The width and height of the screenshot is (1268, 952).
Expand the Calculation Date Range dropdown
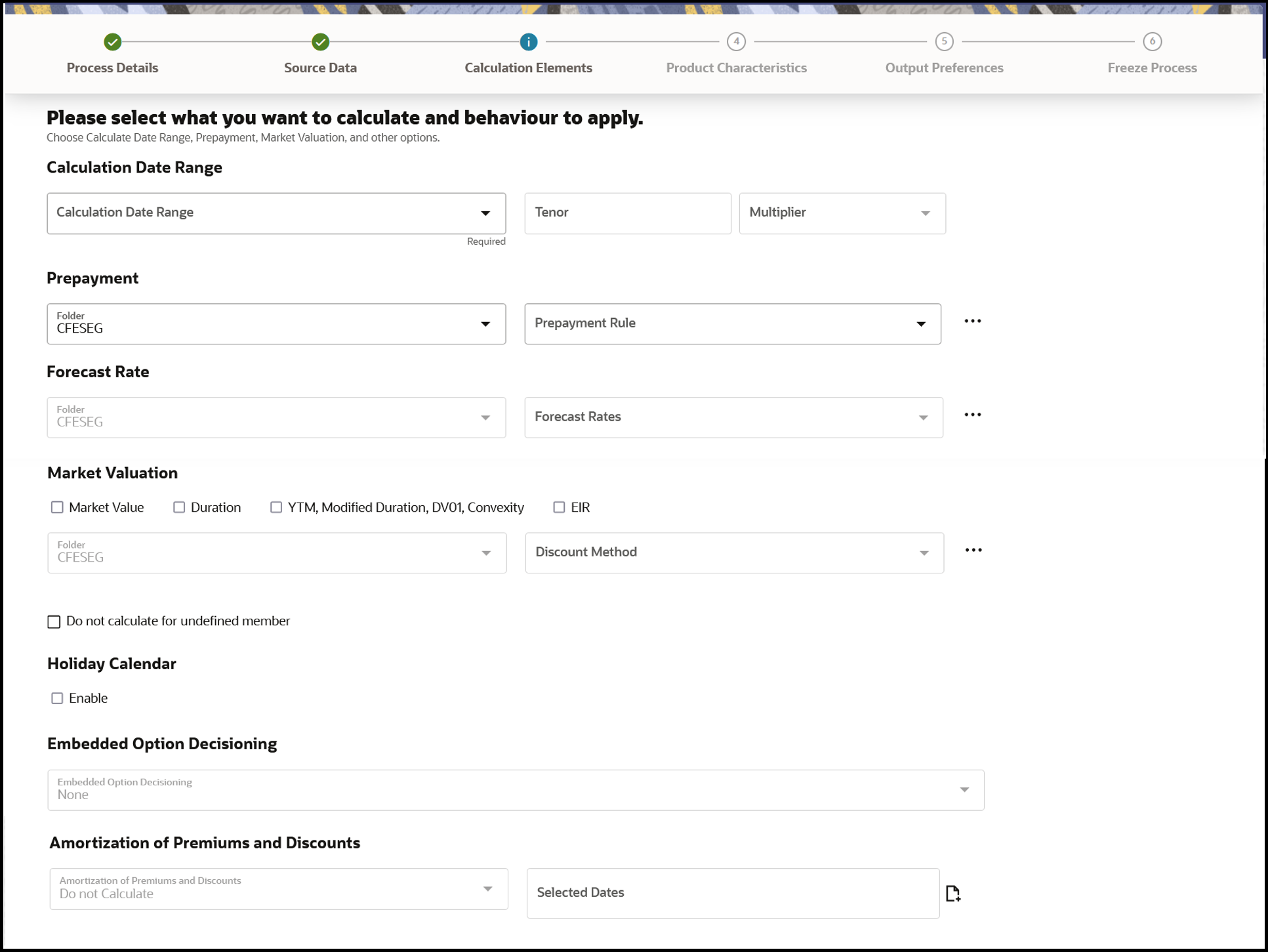[276, 213]
